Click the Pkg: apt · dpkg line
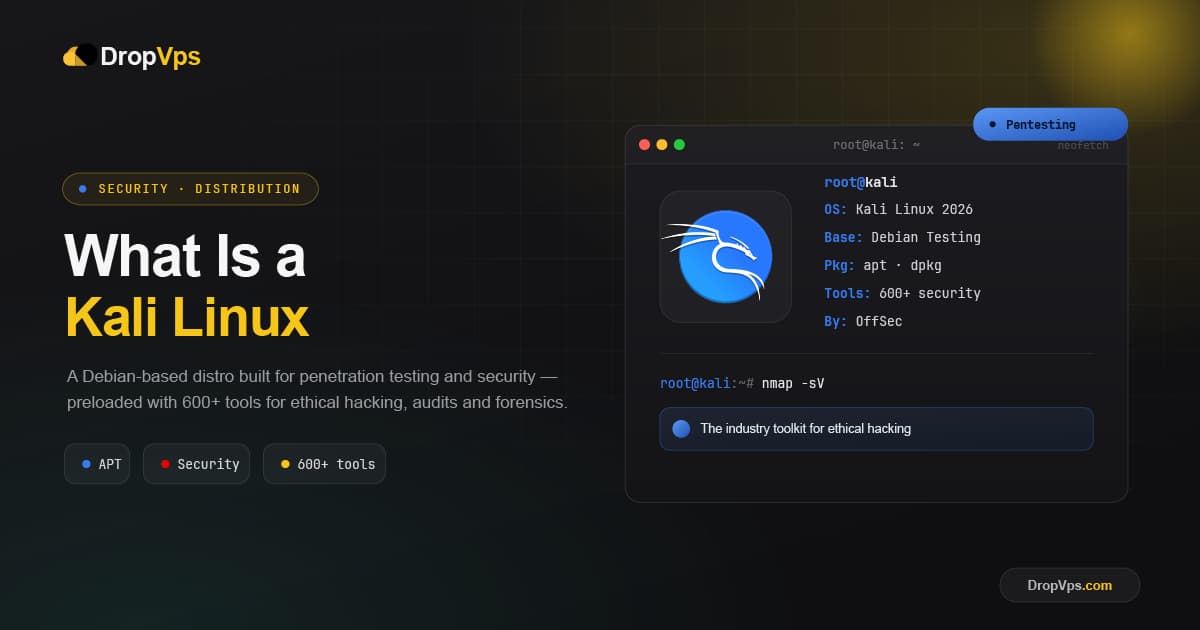The image size is (1200, 630). [883, 266]
